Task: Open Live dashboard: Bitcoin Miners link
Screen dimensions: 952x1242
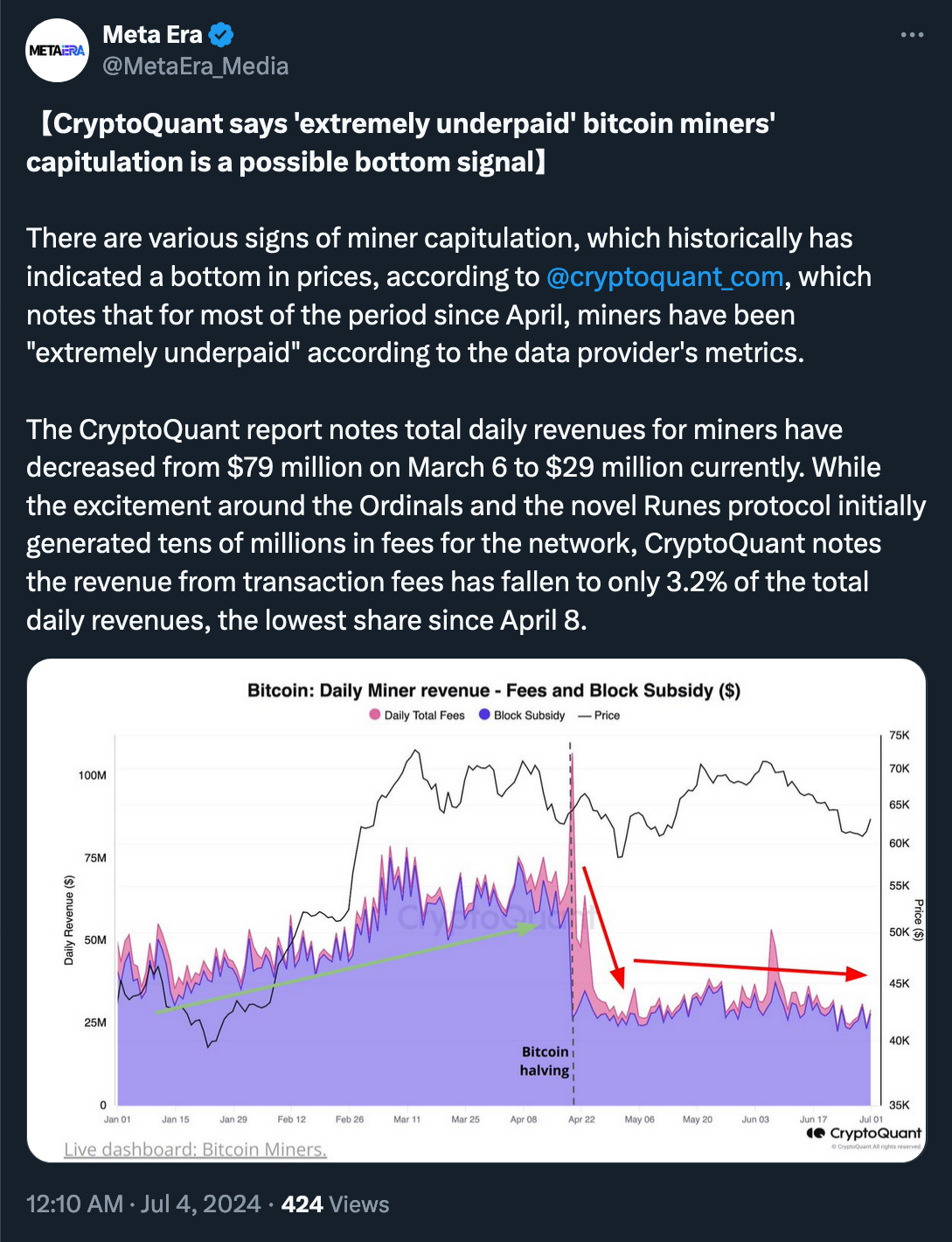Action: click(195, 1149)
